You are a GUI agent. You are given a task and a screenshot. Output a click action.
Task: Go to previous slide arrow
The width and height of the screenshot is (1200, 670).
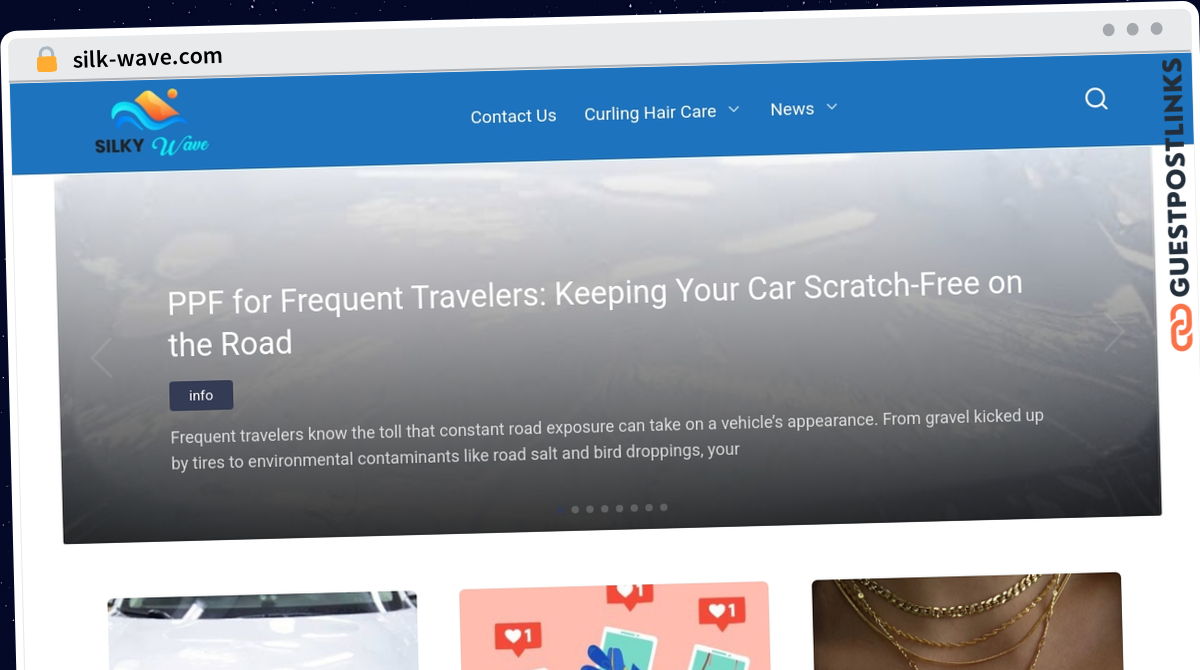(x=101, y=358)
